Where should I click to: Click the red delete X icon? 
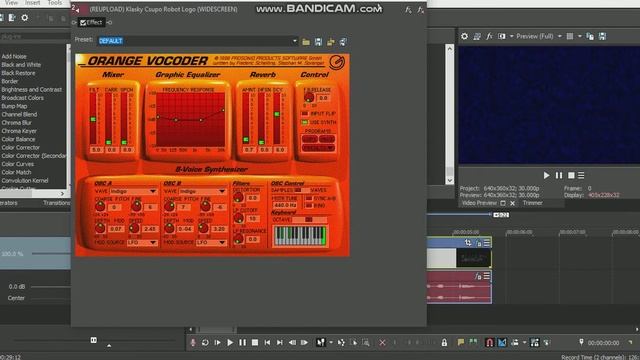coord(382,343)
